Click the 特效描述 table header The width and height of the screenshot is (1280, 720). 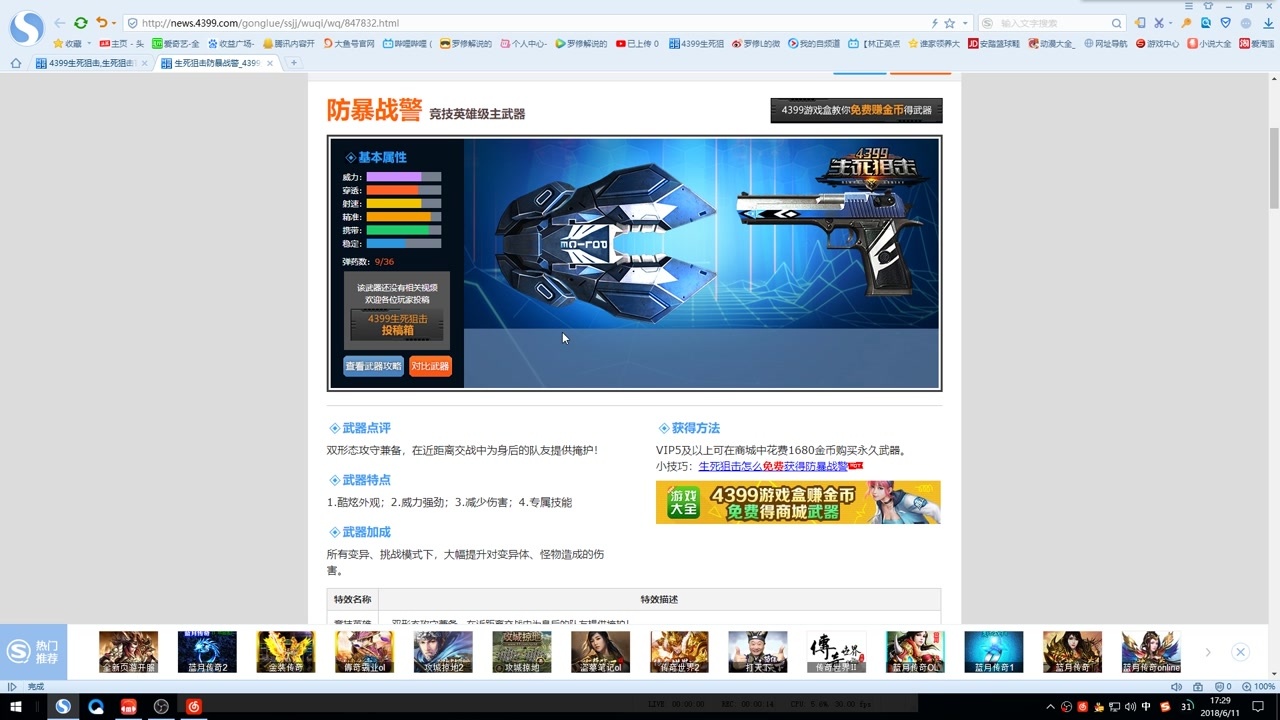coord(659,599)
